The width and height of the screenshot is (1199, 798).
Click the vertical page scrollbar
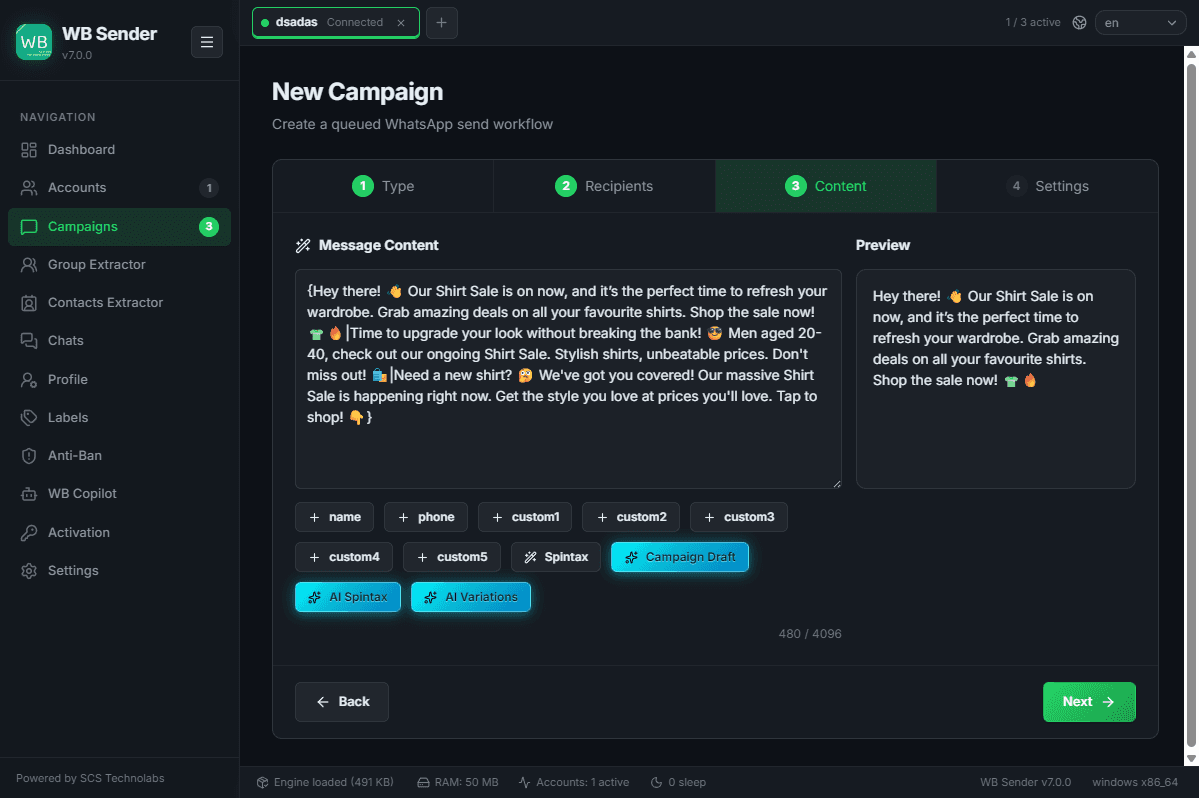1191,405
